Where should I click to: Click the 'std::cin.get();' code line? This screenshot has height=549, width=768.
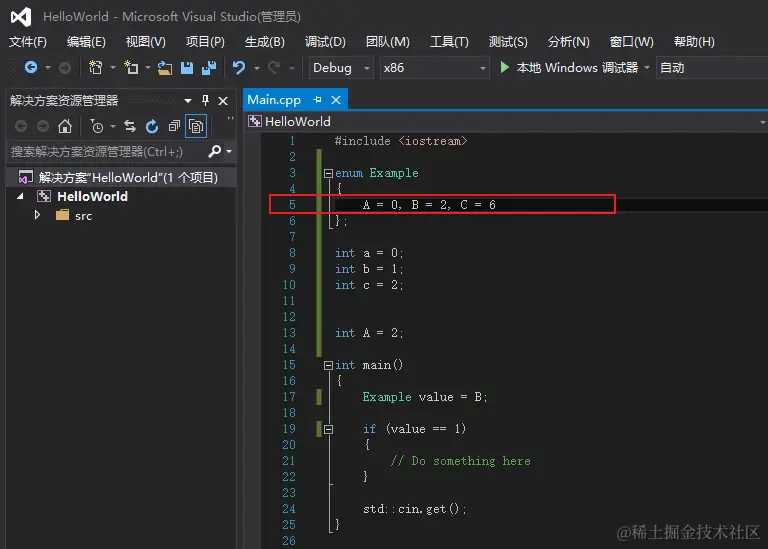pyautogui.click(x=414, y=509)
